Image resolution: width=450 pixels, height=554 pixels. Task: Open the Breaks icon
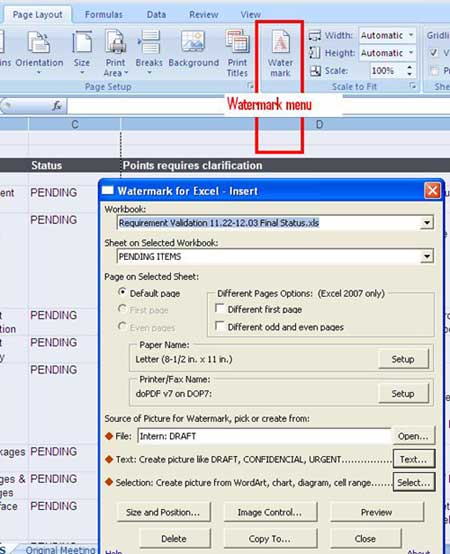(x=149, y=42)
